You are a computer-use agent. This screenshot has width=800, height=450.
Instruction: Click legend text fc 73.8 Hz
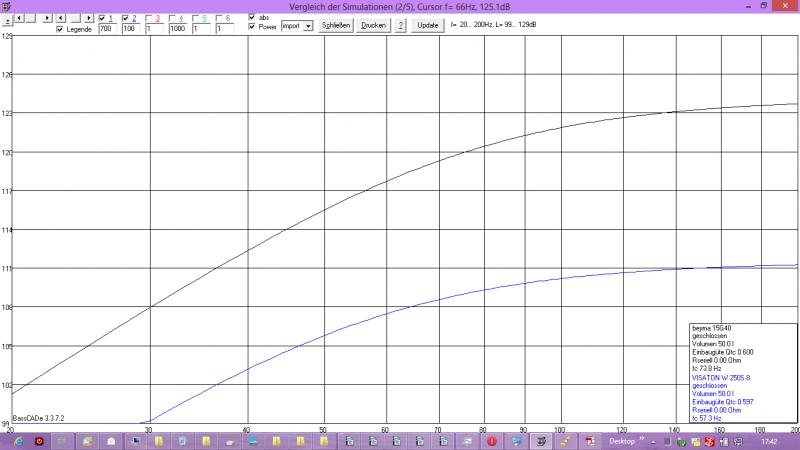pyautogui.click(x=707, y=368)
